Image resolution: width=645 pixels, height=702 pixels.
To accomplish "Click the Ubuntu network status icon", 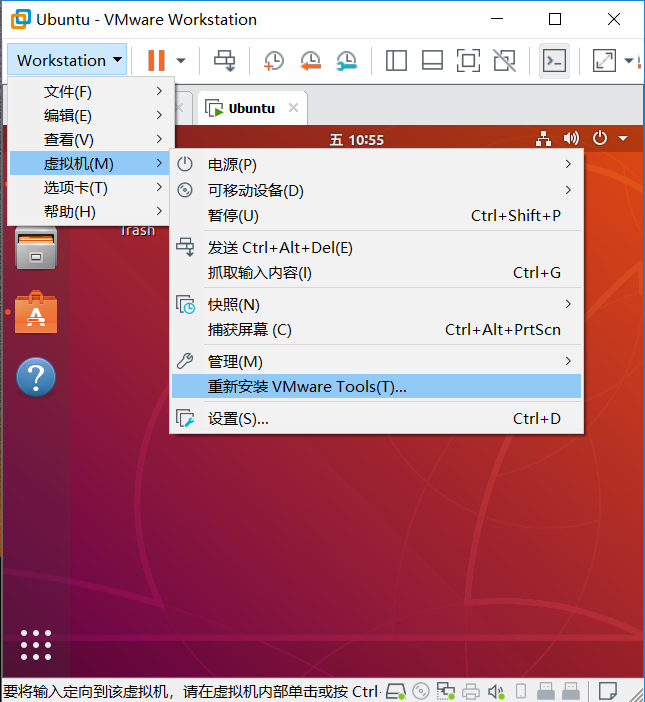I will coord(543,138).
